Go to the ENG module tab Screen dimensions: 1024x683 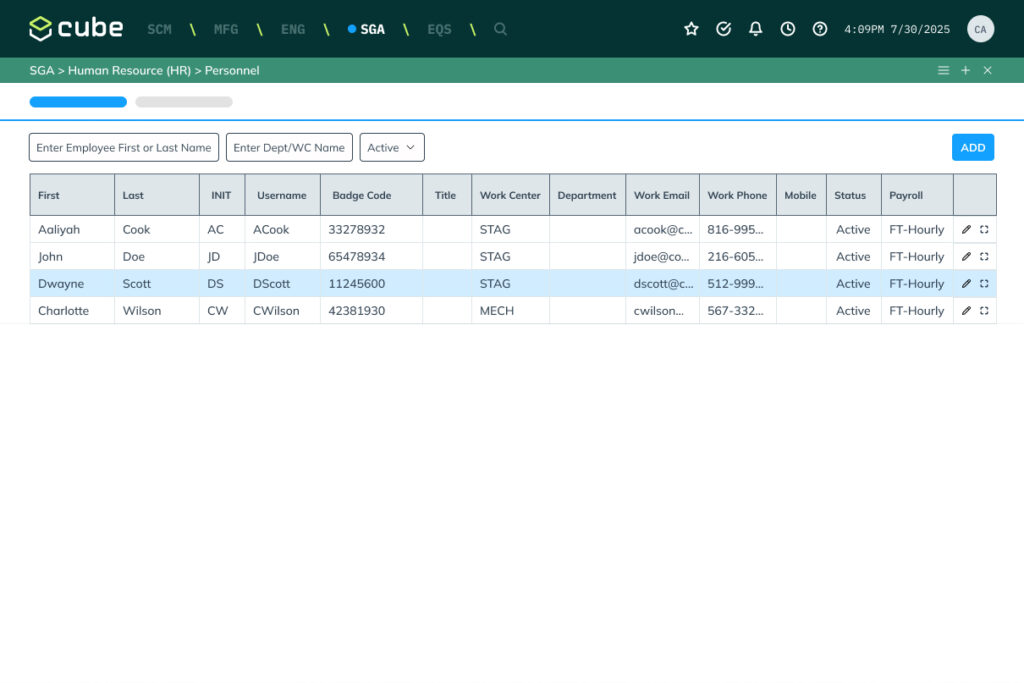pyautogui.click(x=293, y=29)
